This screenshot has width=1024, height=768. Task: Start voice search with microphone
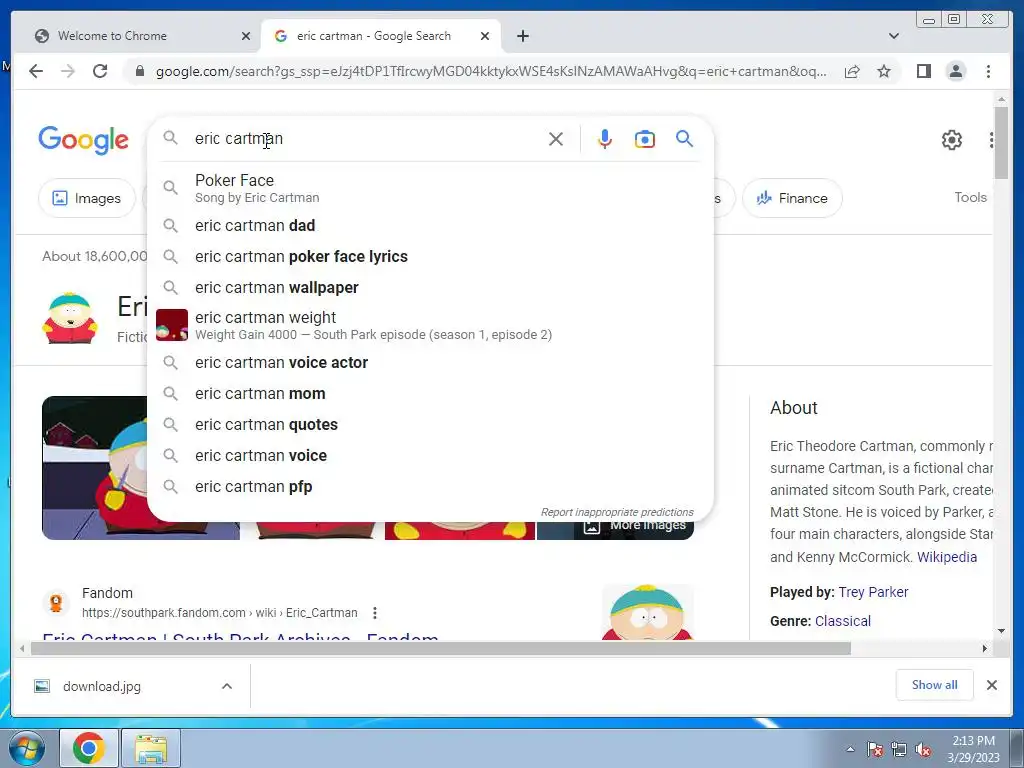605,139
